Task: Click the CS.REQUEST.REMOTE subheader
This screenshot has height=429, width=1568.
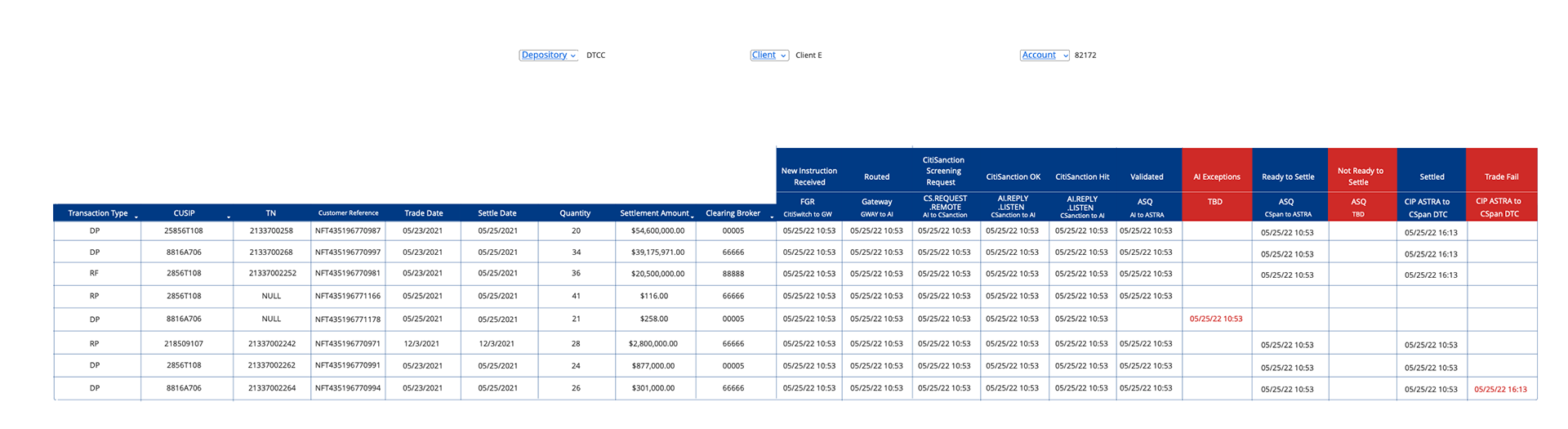Action: pyautogui.click(x=945, y=207)
